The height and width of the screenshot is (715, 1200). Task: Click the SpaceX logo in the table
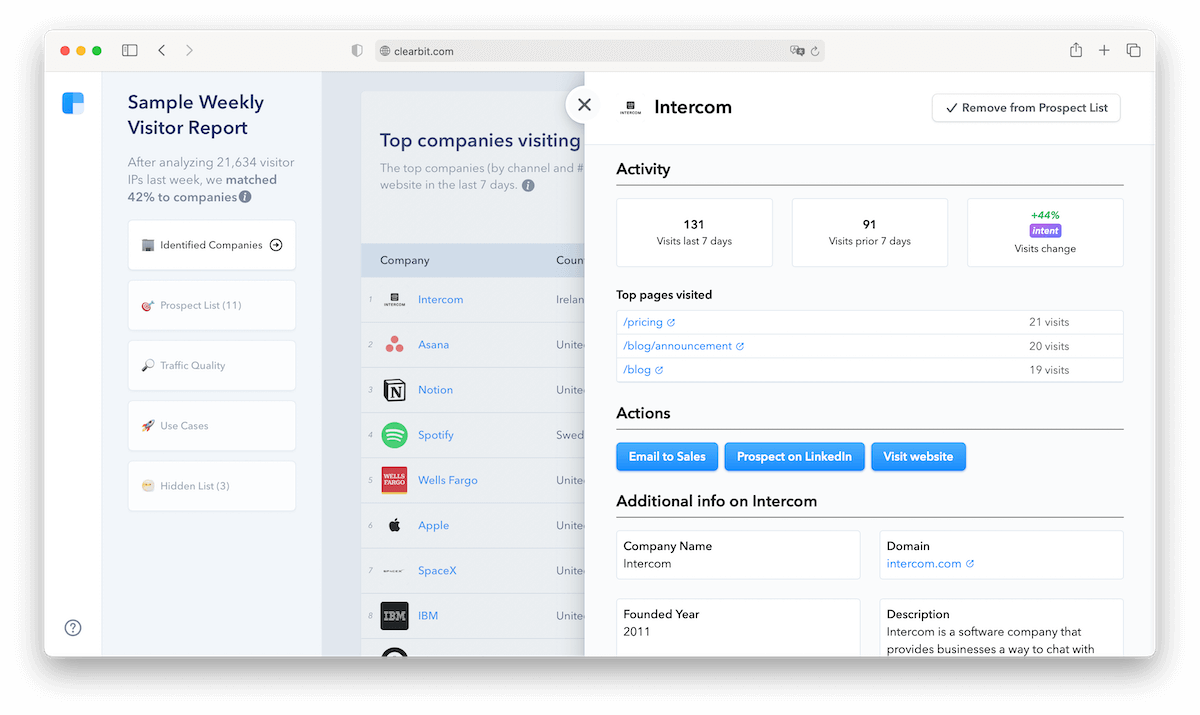(x=395, y=571)
